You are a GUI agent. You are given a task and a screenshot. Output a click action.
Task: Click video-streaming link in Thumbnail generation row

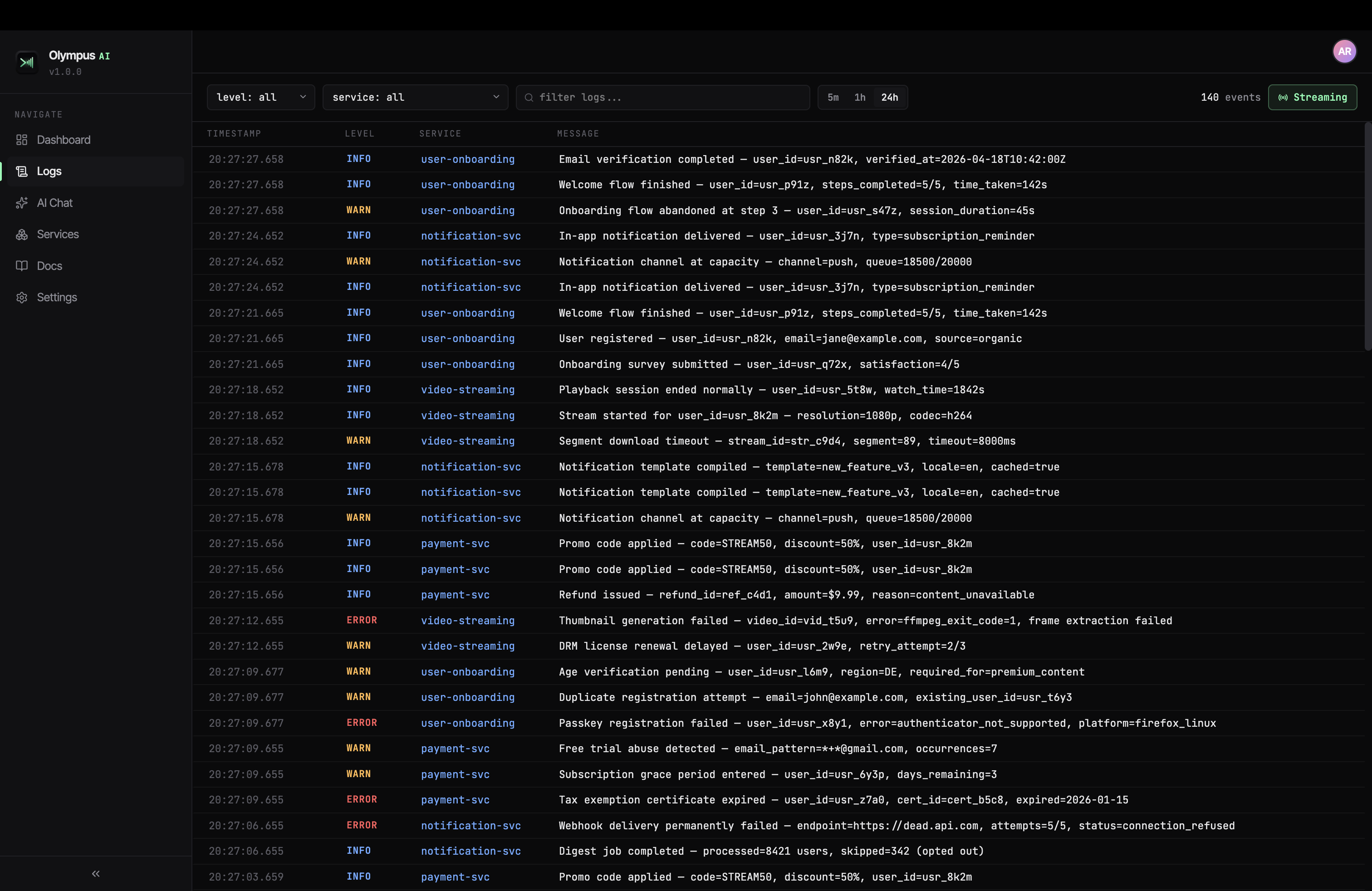coord(467,621)
